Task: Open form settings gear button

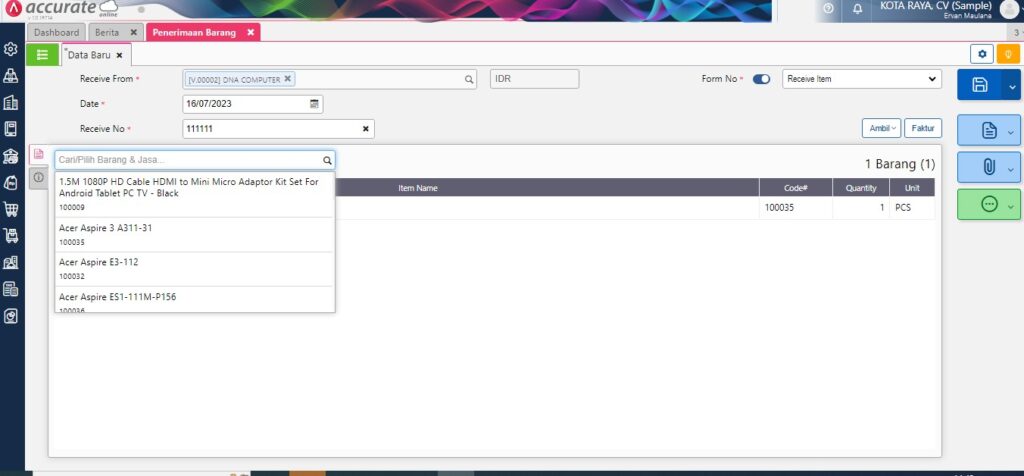Action: [x=982, y=54]
